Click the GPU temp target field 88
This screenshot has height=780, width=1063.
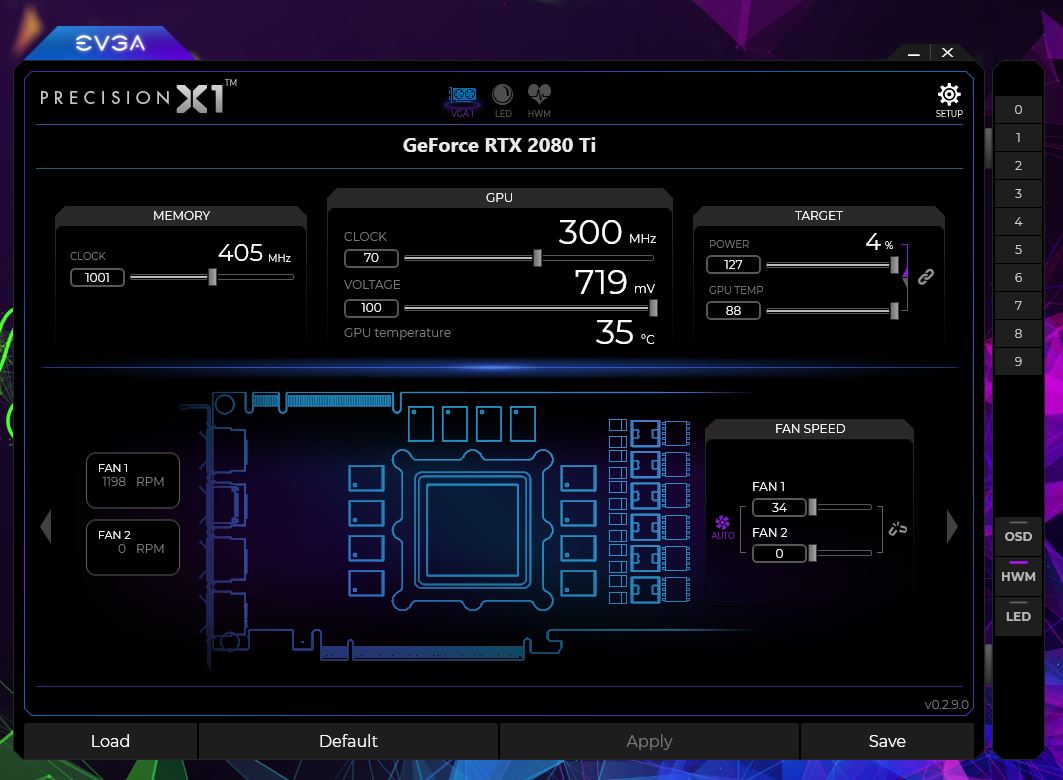733,310
